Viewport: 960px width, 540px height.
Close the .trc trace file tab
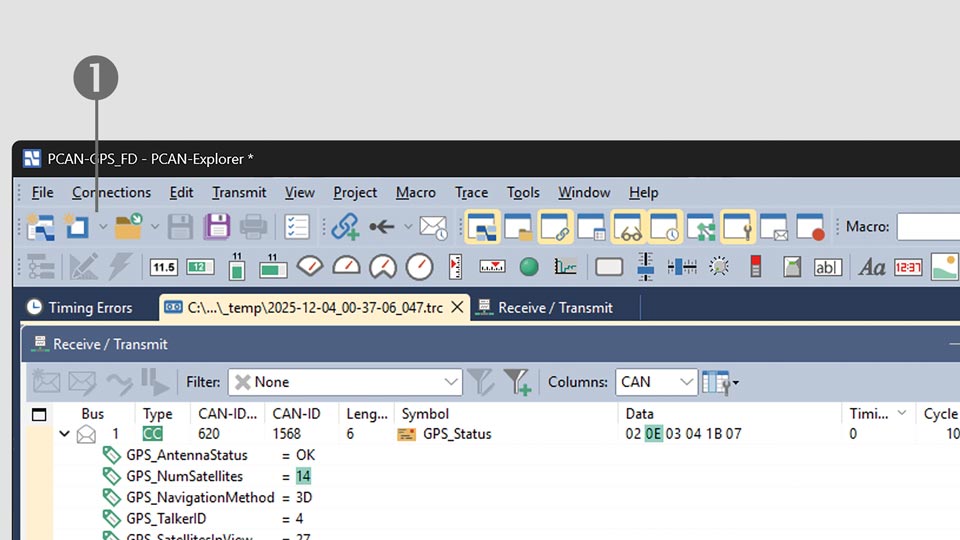[x=457, y=307]
